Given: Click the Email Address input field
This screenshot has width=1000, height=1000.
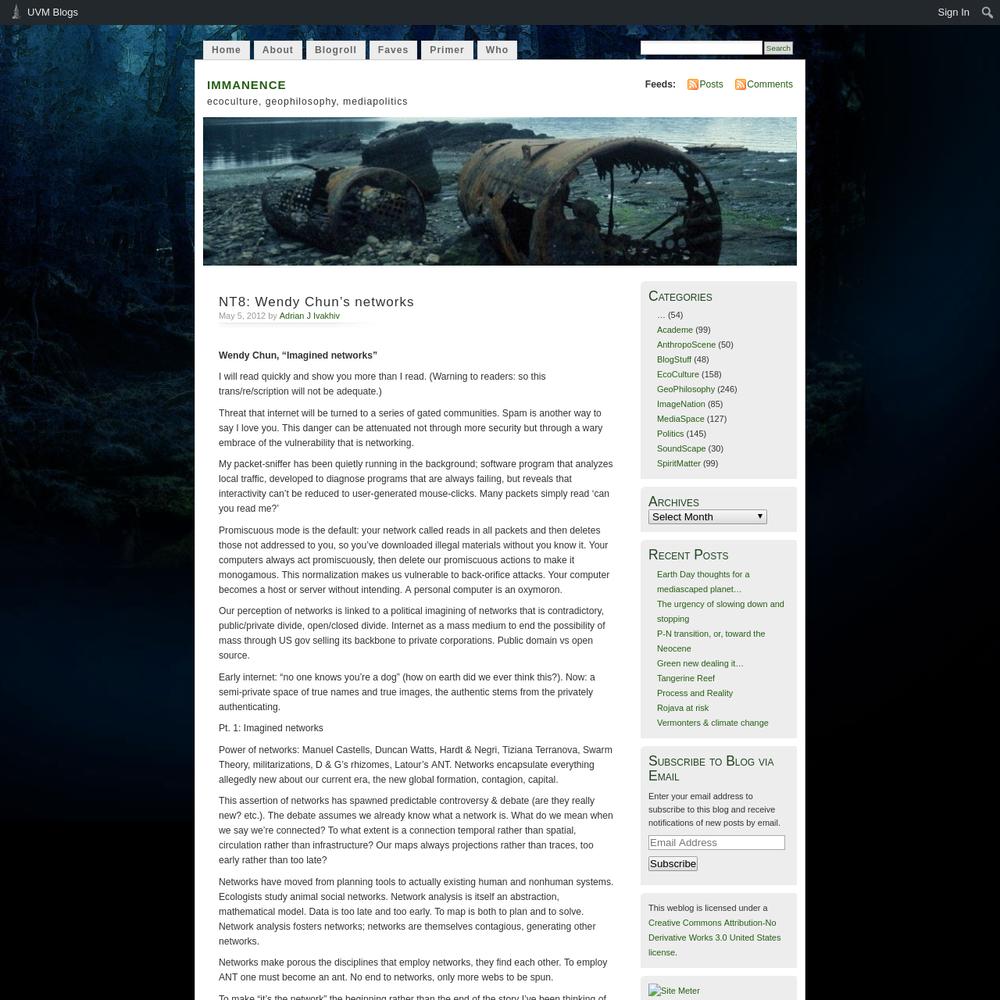Looking at the screenshot, I should pyautogui.click(x=716, y=842).
